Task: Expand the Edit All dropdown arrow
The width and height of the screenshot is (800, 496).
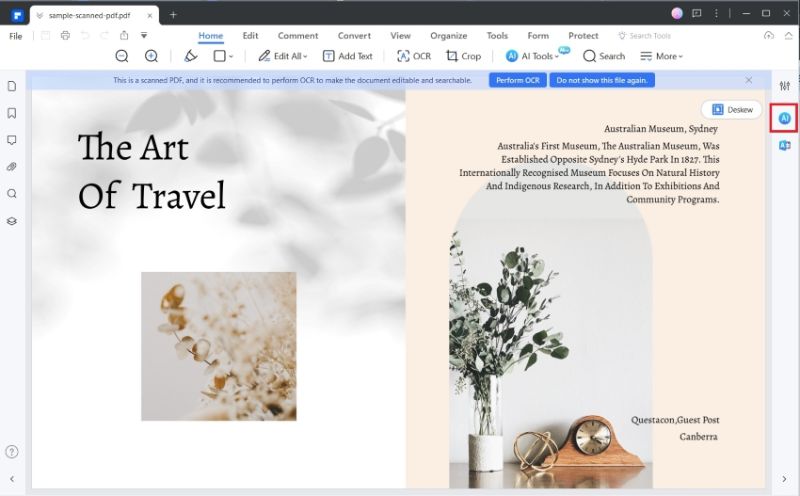Action: click(x=306, y=57)
